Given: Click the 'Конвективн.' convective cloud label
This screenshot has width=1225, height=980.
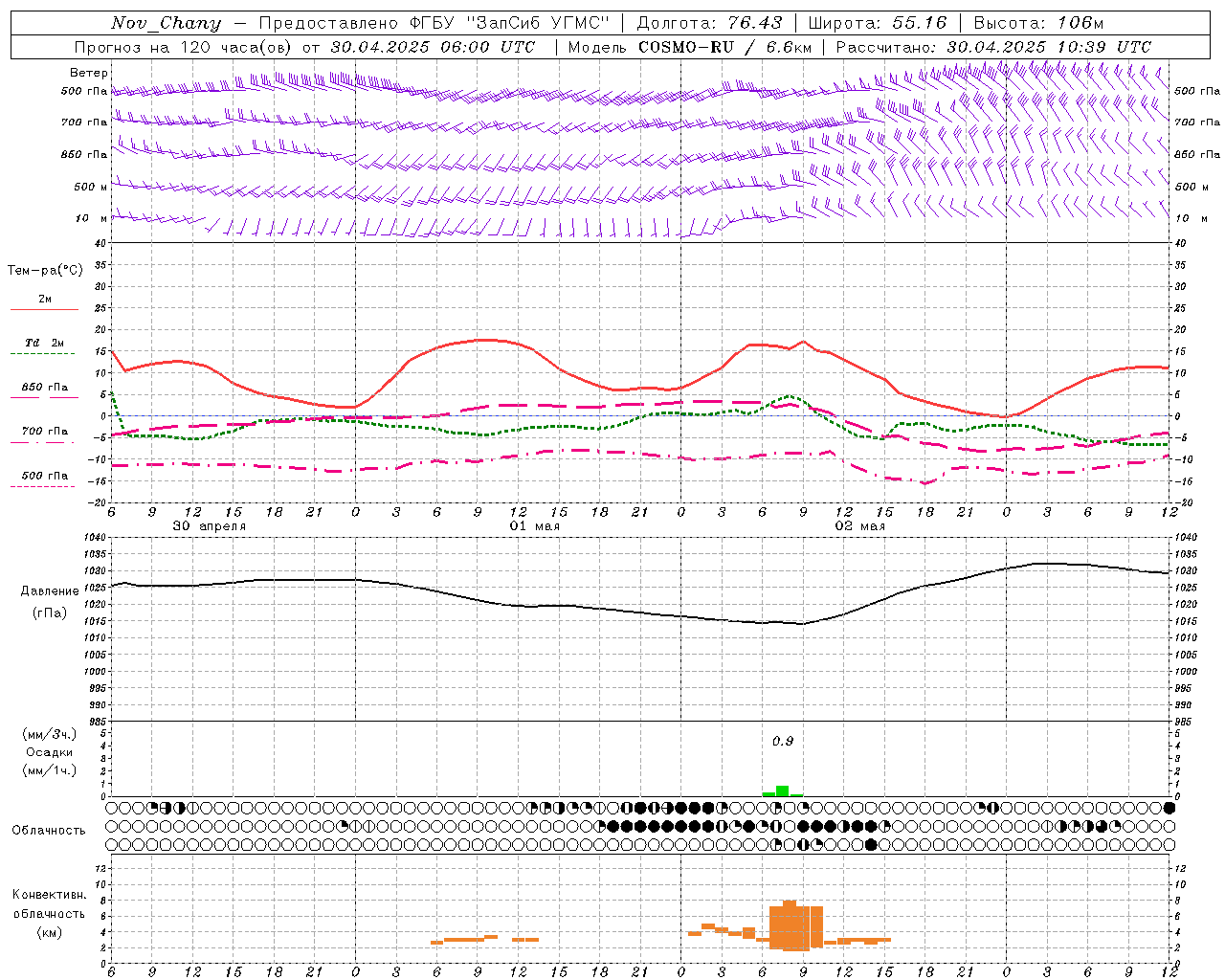Looking at the screenshot, I should (x=50, y=895).
